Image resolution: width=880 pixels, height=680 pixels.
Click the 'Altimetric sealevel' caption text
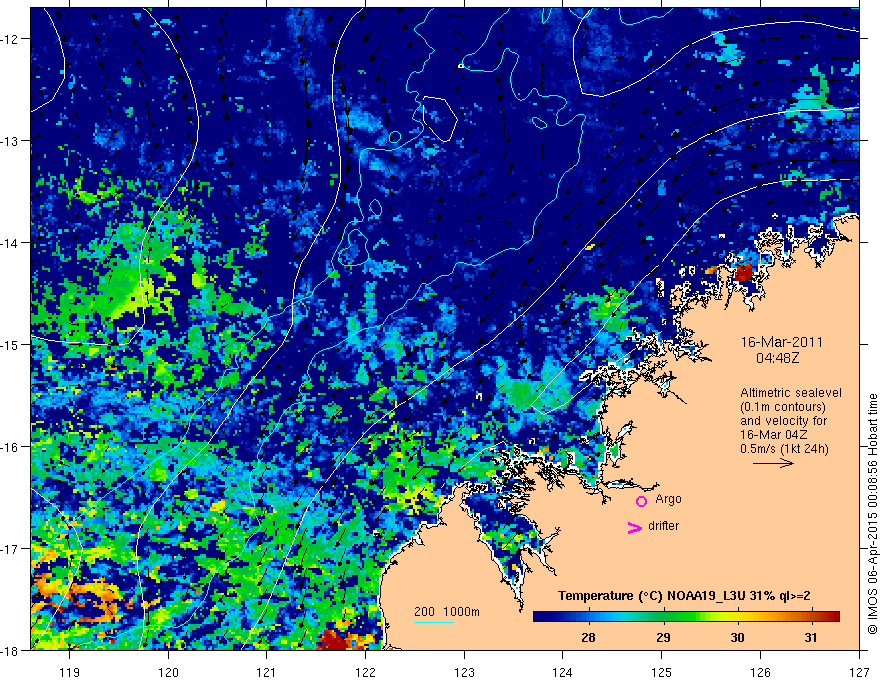[x=791, y=393]
